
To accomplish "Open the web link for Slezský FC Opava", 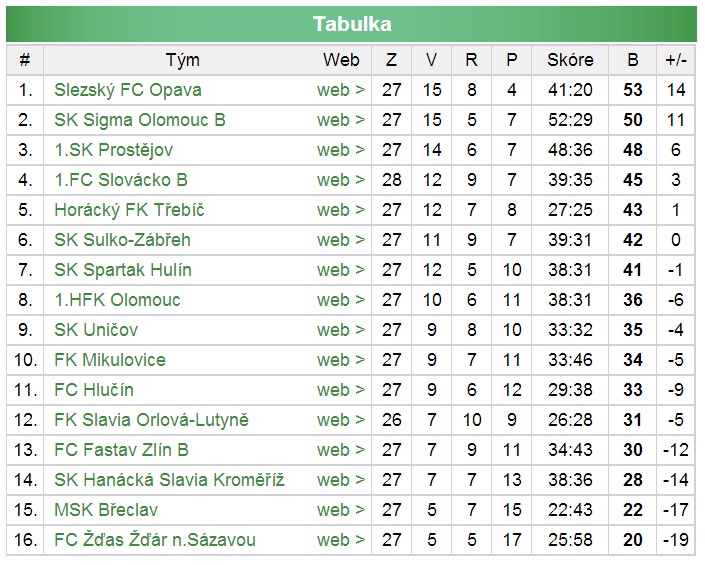I will pos(341,90).
